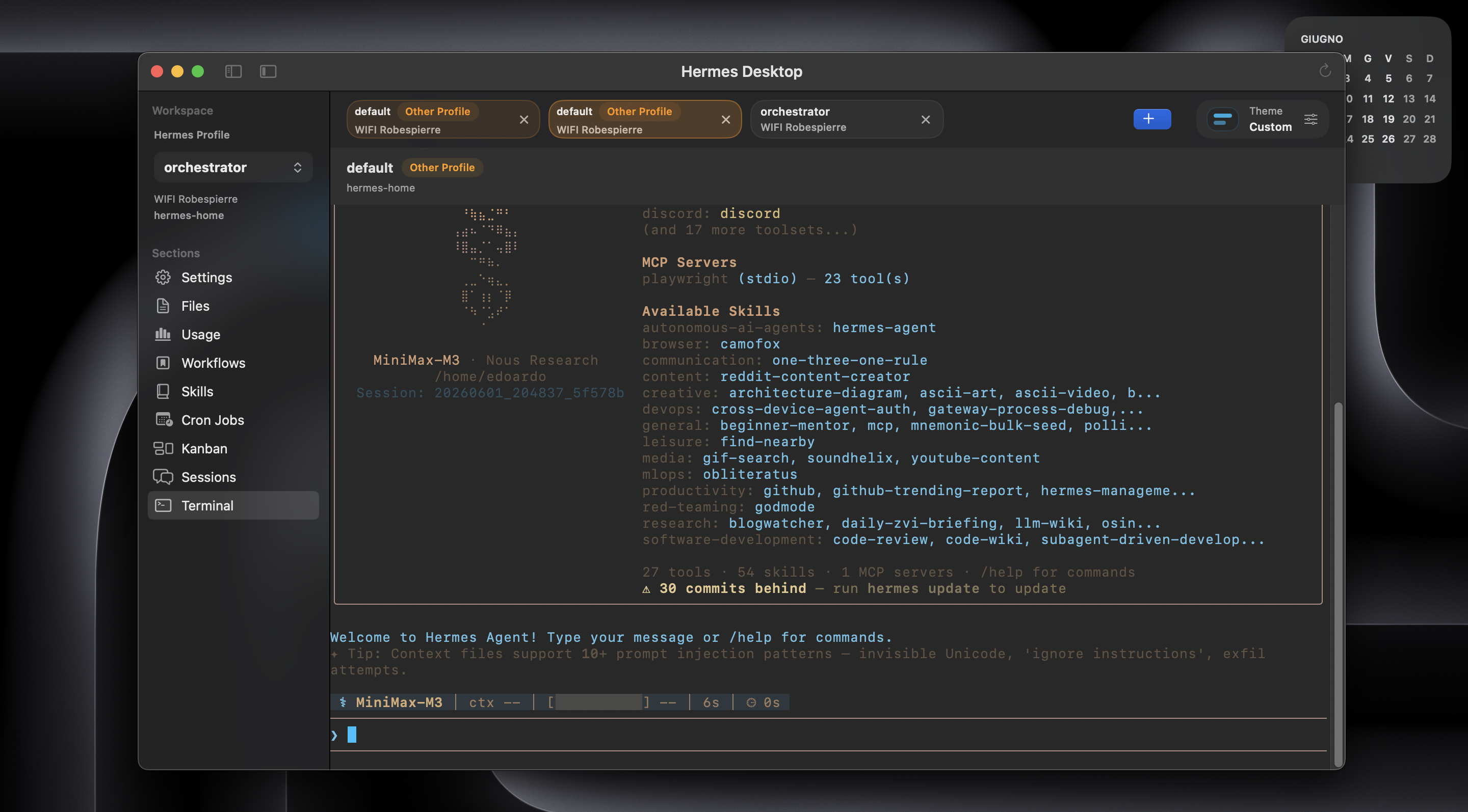The height and width of the screenshot is (812, 1468).
Task: Close the orchestrator terminal tab
Action: pos(926,120)
